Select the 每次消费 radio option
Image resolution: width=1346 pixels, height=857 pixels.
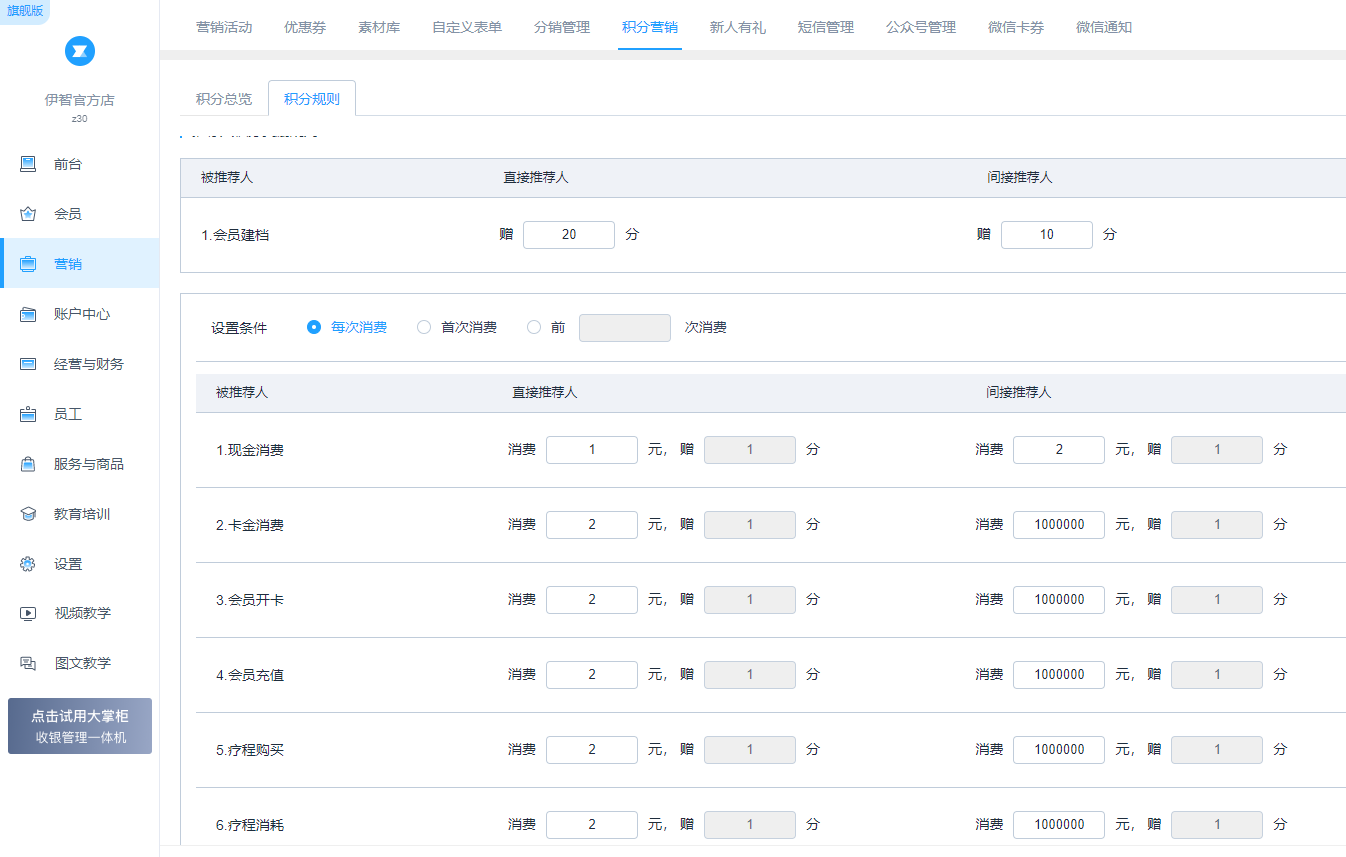314,327
